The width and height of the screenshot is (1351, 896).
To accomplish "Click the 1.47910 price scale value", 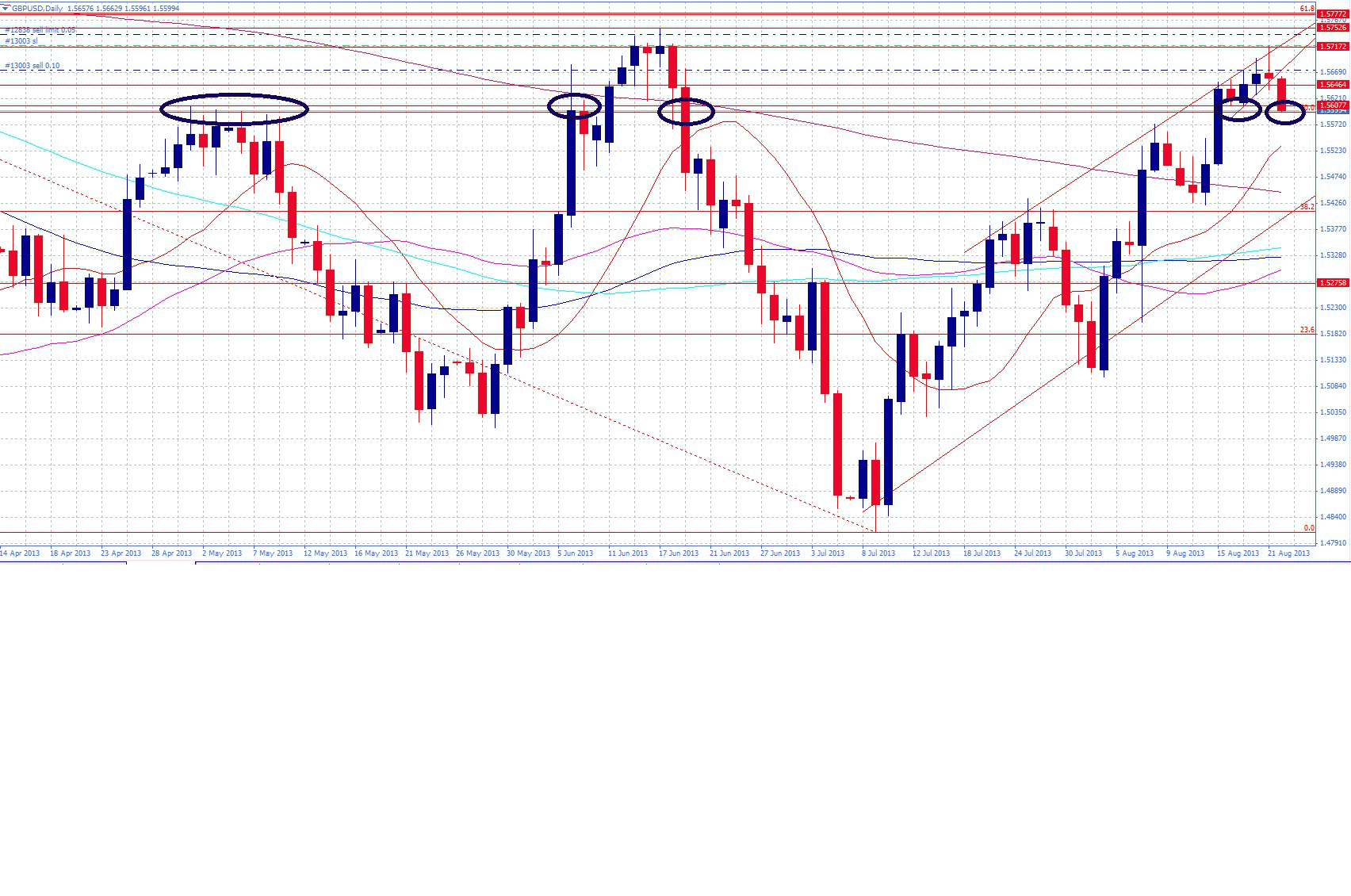I will tap(1334, 542).
